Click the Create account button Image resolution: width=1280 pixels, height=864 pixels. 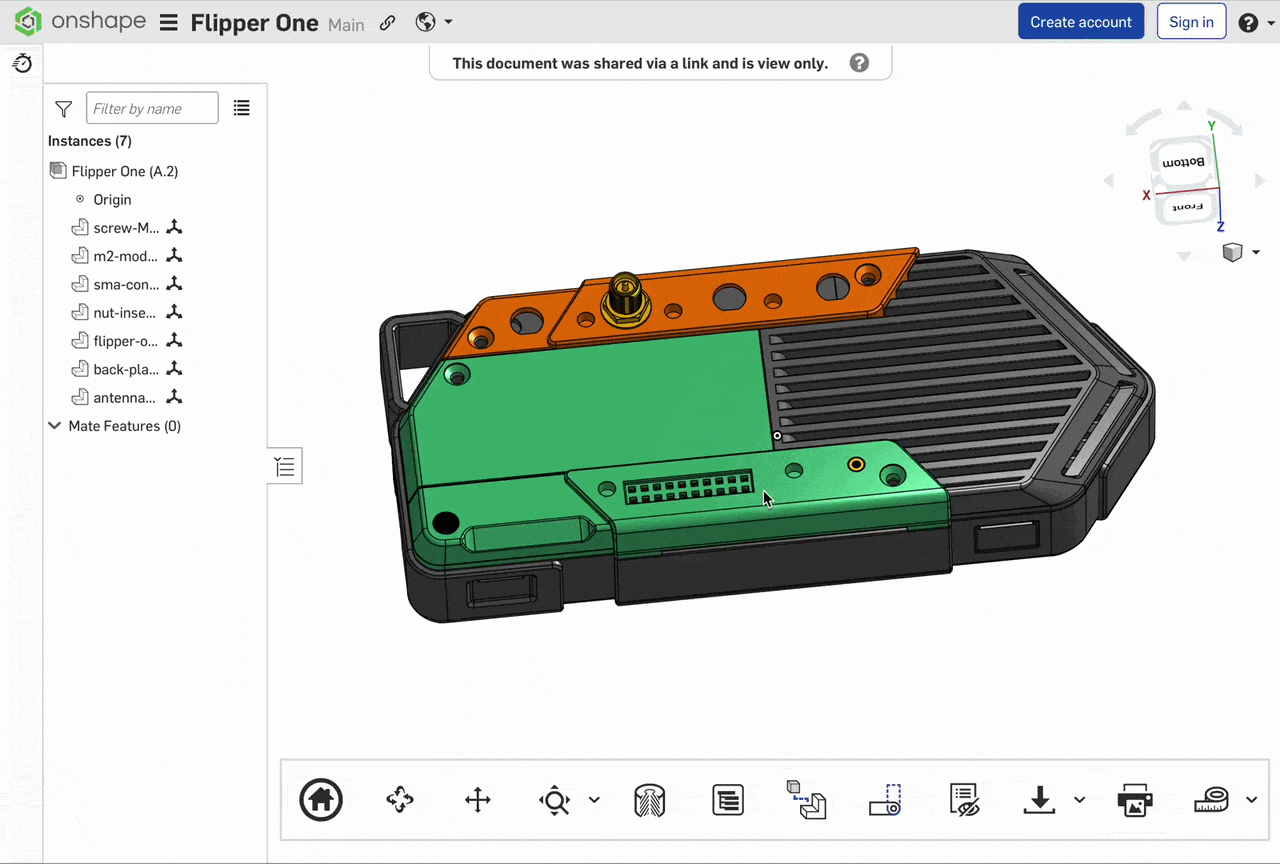(1081, 22)
